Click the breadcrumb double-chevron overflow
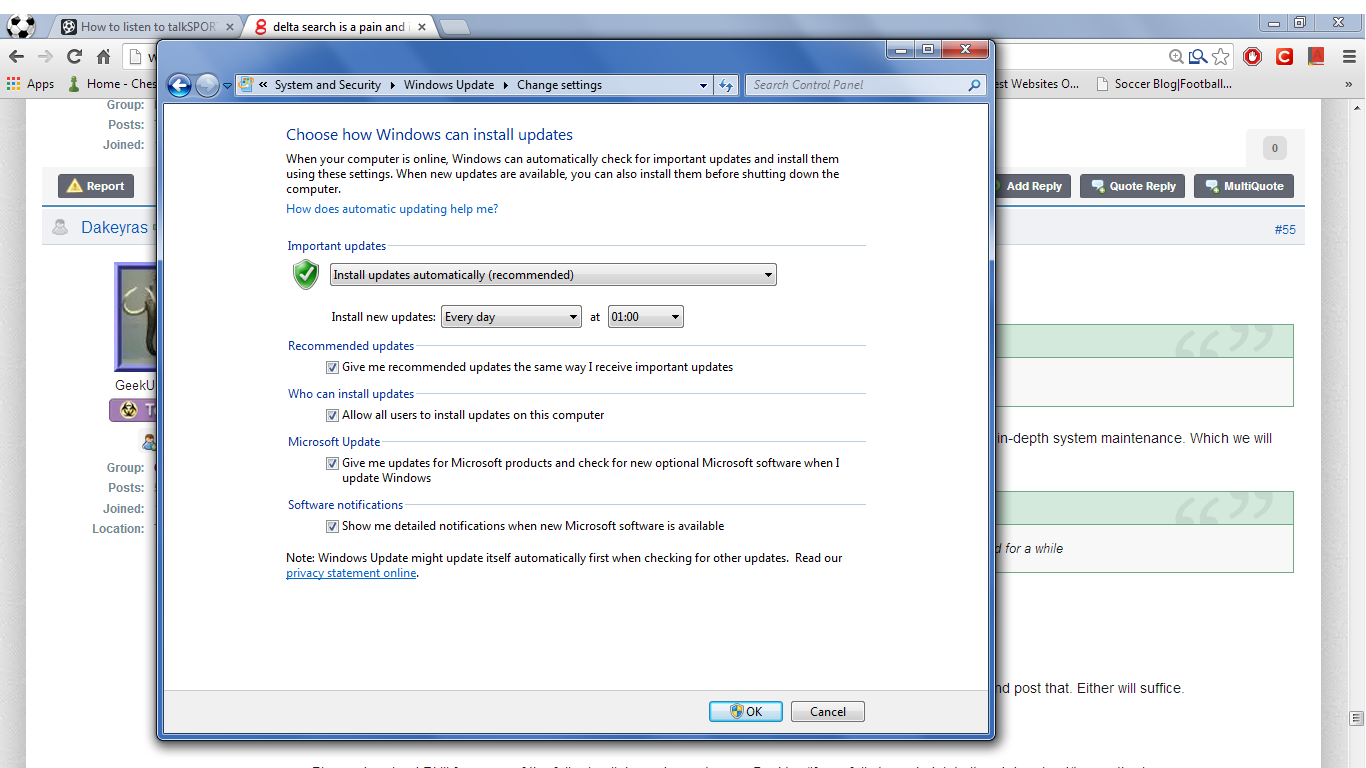The width and height of the screenshot is (1366, 768). (264, 85)
